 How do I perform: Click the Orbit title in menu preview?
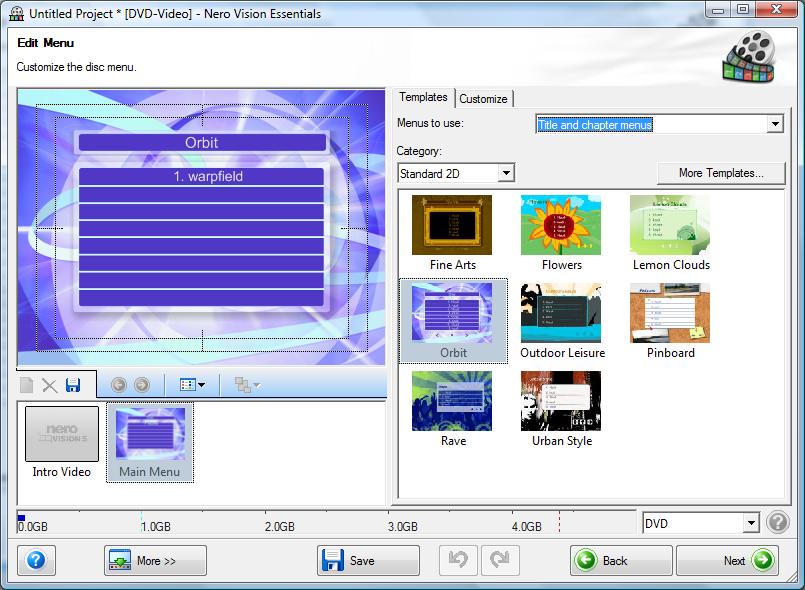(x=202, y=142)
